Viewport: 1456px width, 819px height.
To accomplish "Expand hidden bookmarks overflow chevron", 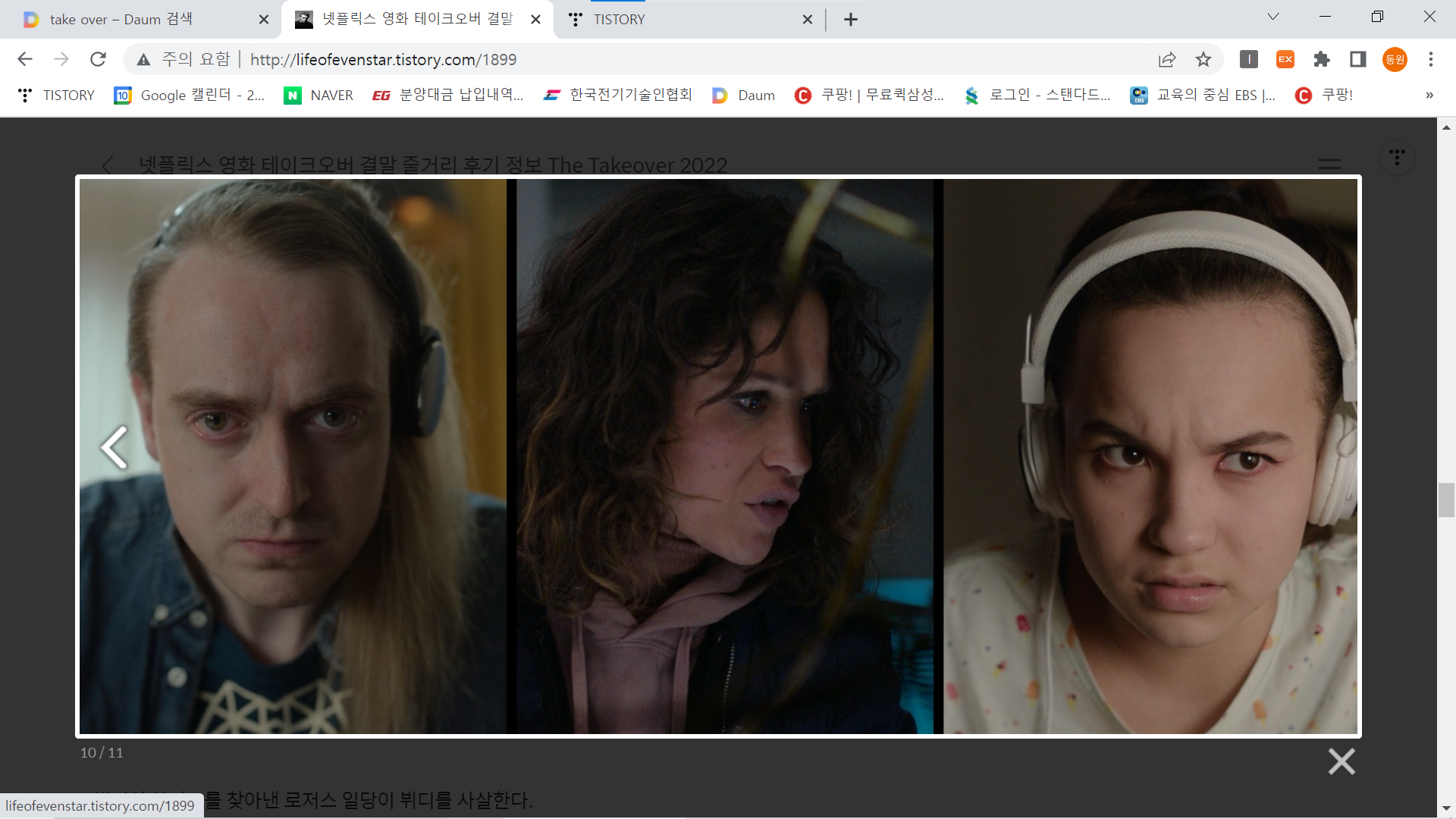I will [1429, 95].
